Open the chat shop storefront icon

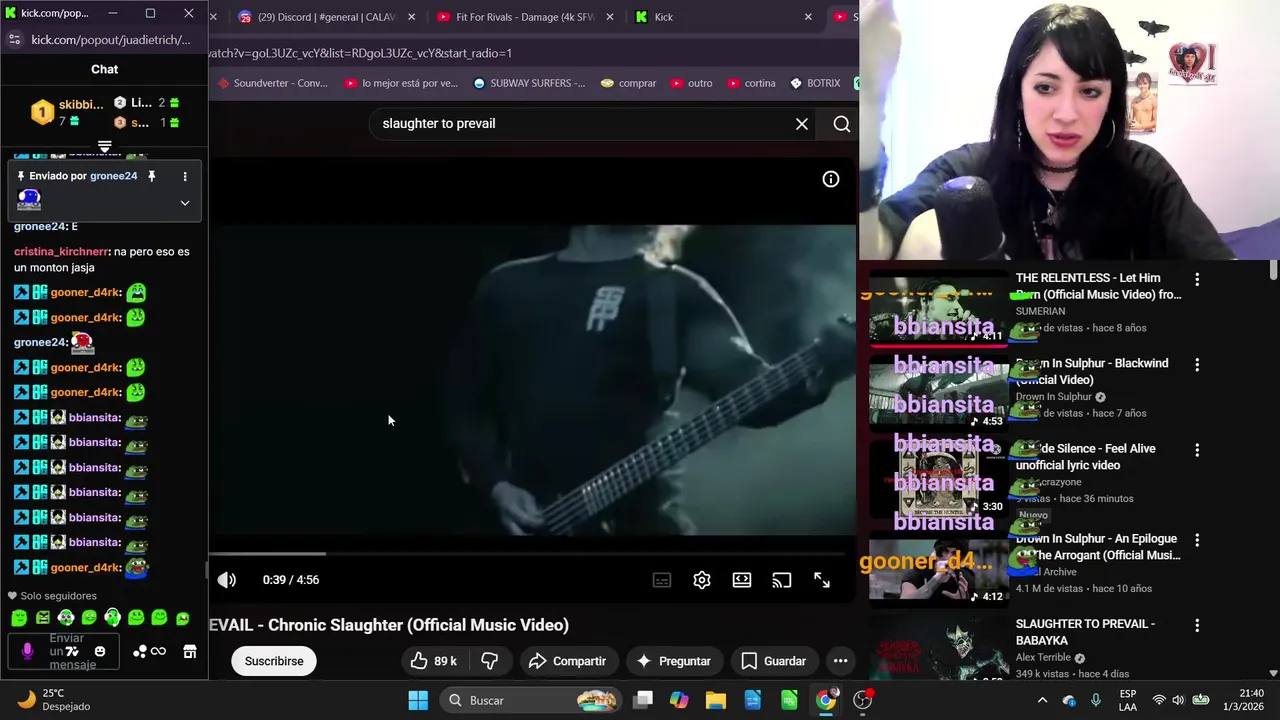tap(189, 652)
